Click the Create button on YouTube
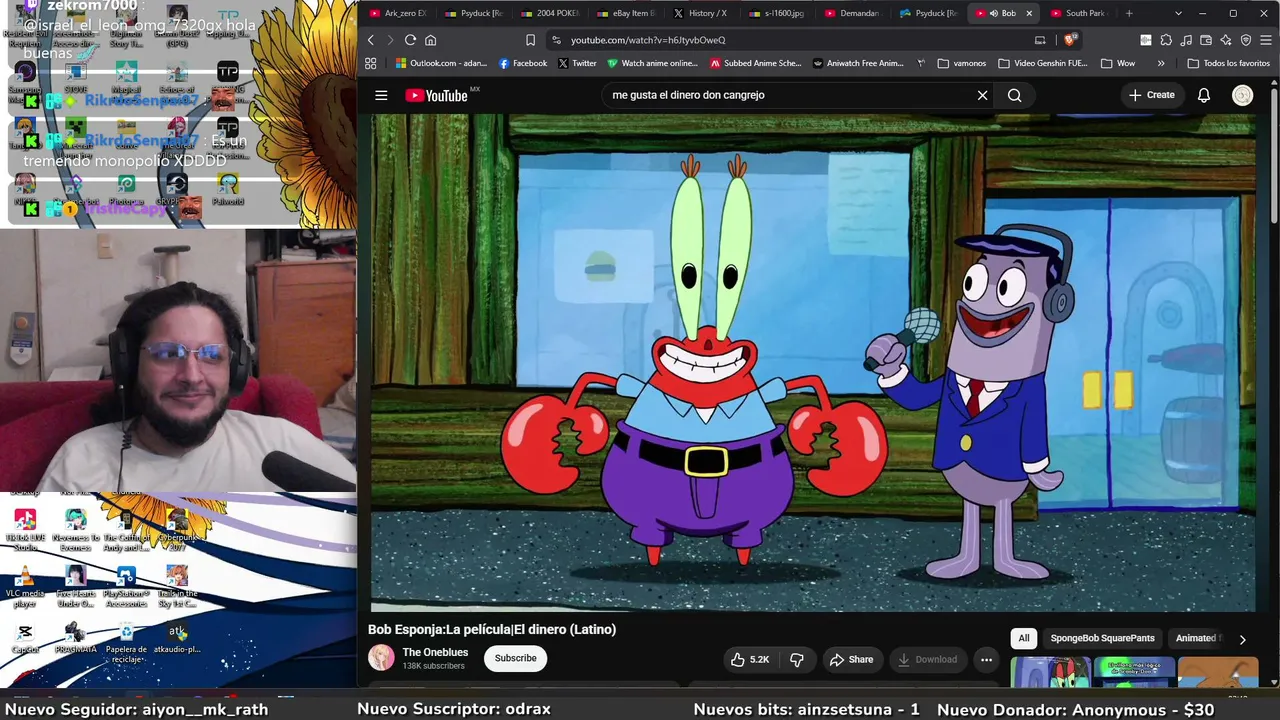Image resolution: width=1280 pixels, height=720 pixels. pyautogui.click(x=1151, y=95)
